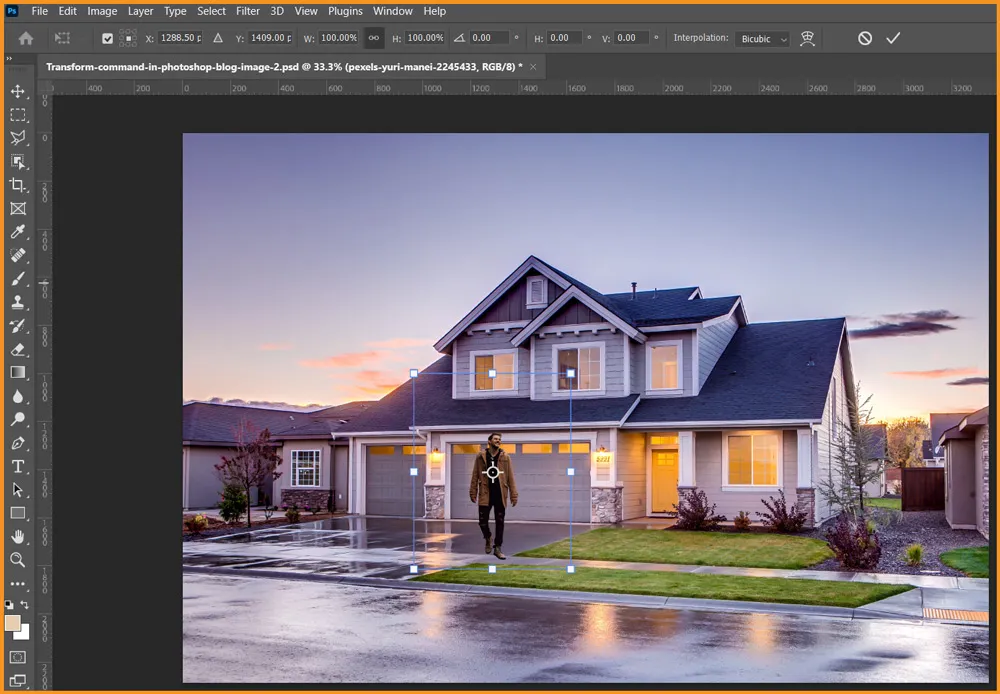
Task: Activate the Hand tool
Action: point(18,537)
